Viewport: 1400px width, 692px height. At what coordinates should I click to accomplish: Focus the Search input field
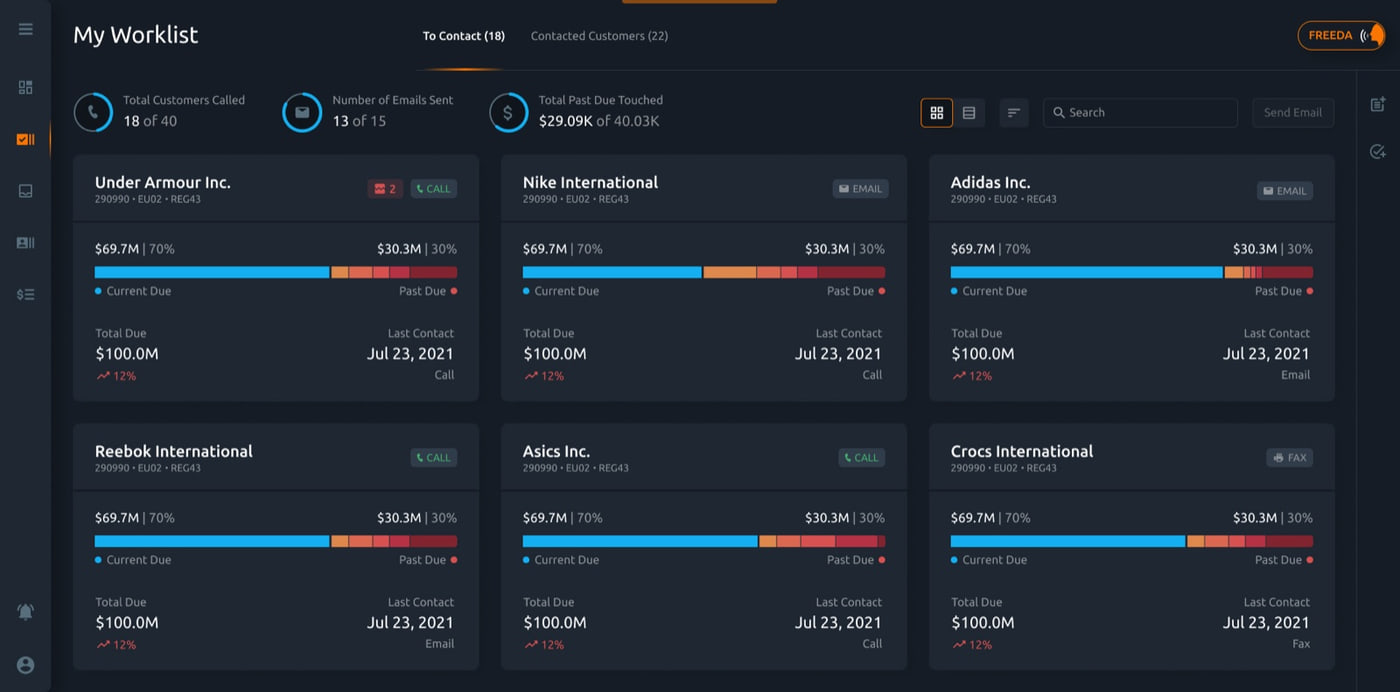(1141, 113)
